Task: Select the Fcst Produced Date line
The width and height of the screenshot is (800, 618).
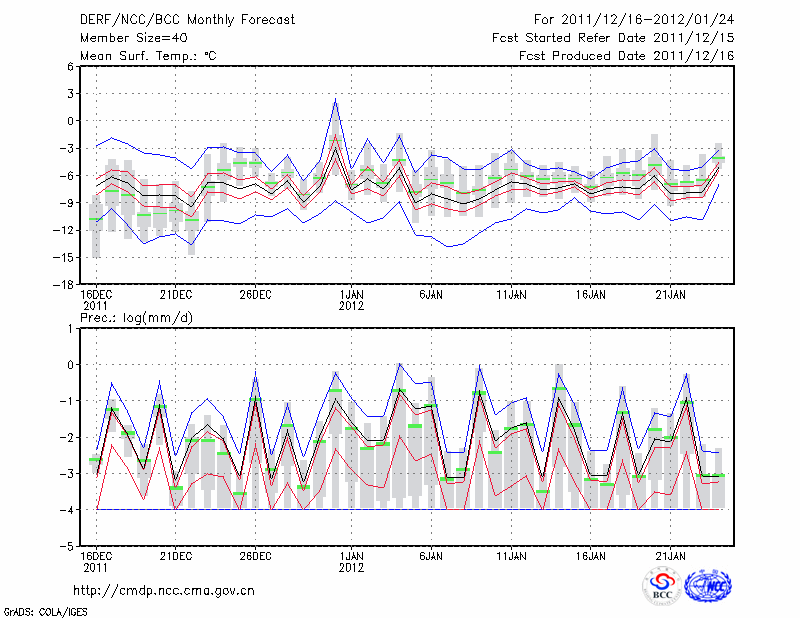Action: coord(626,56)
